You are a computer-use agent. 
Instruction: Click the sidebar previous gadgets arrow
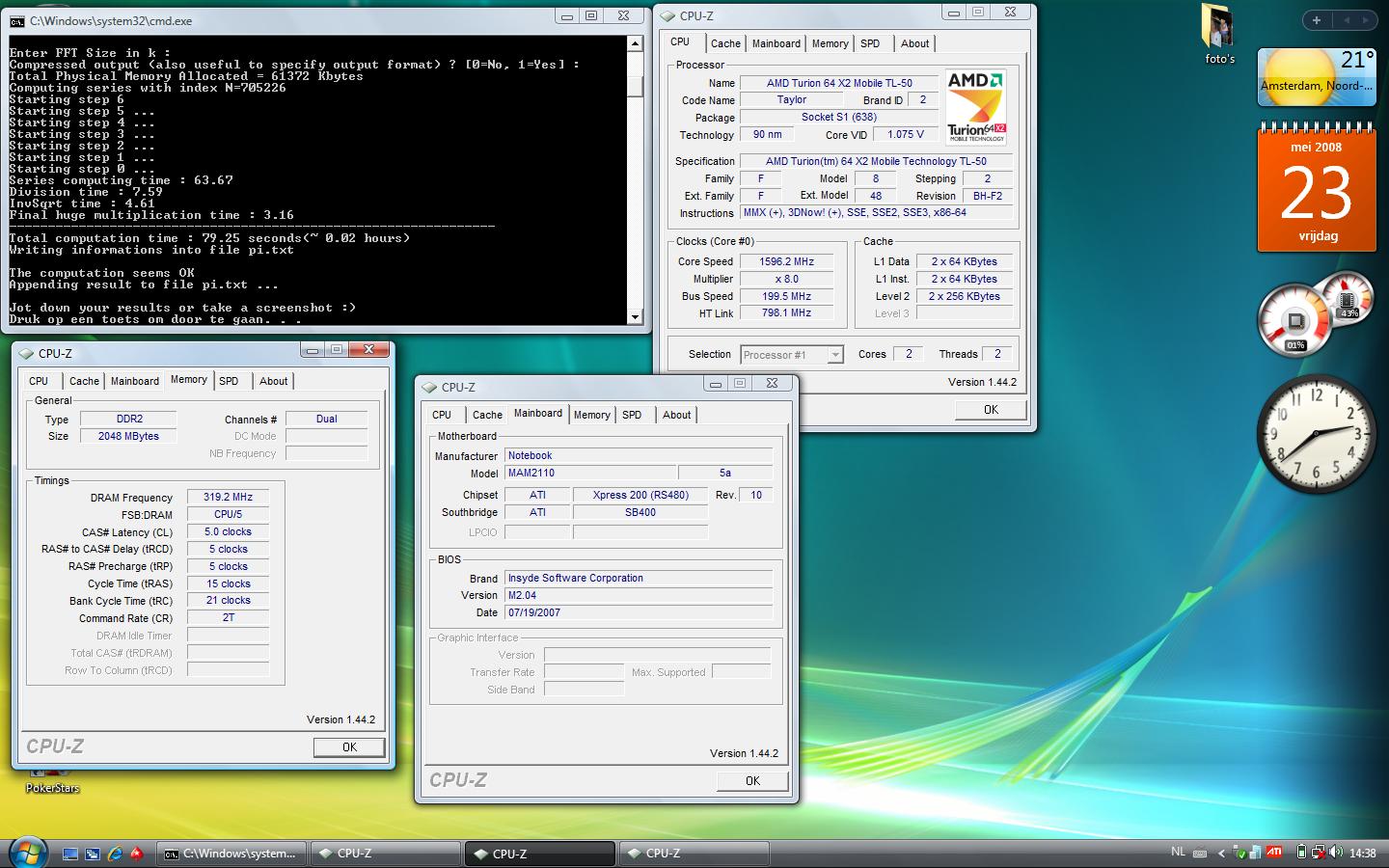click(1346, 19)
